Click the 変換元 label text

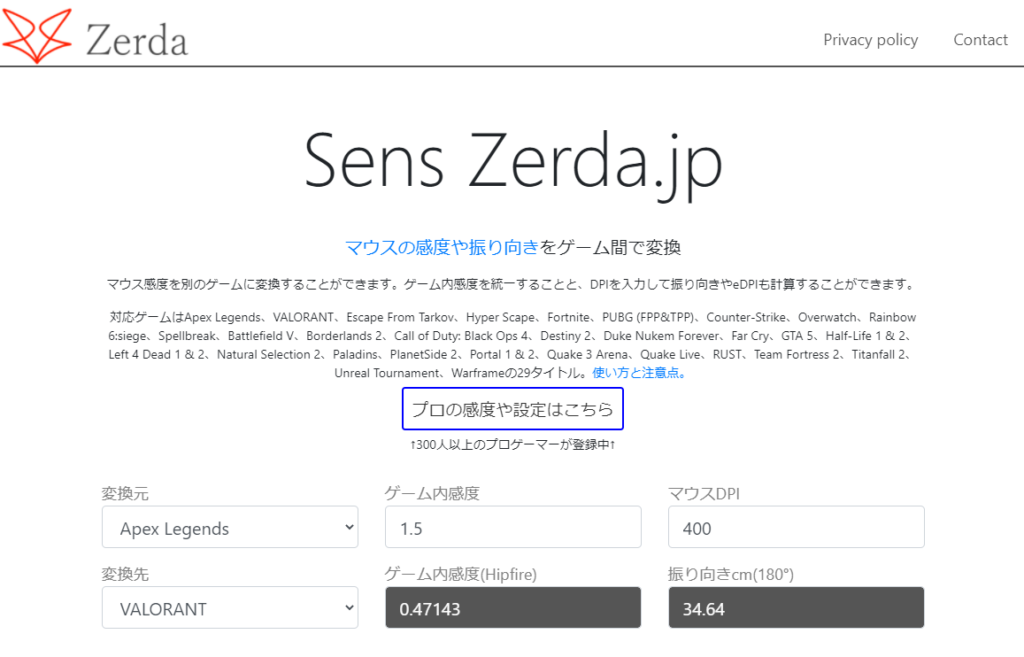point(126,493)
